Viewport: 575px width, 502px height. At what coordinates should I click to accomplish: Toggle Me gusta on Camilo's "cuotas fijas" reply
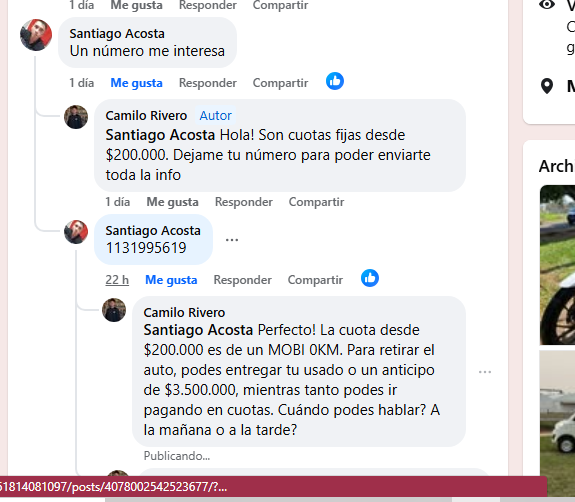coord(172,202)
